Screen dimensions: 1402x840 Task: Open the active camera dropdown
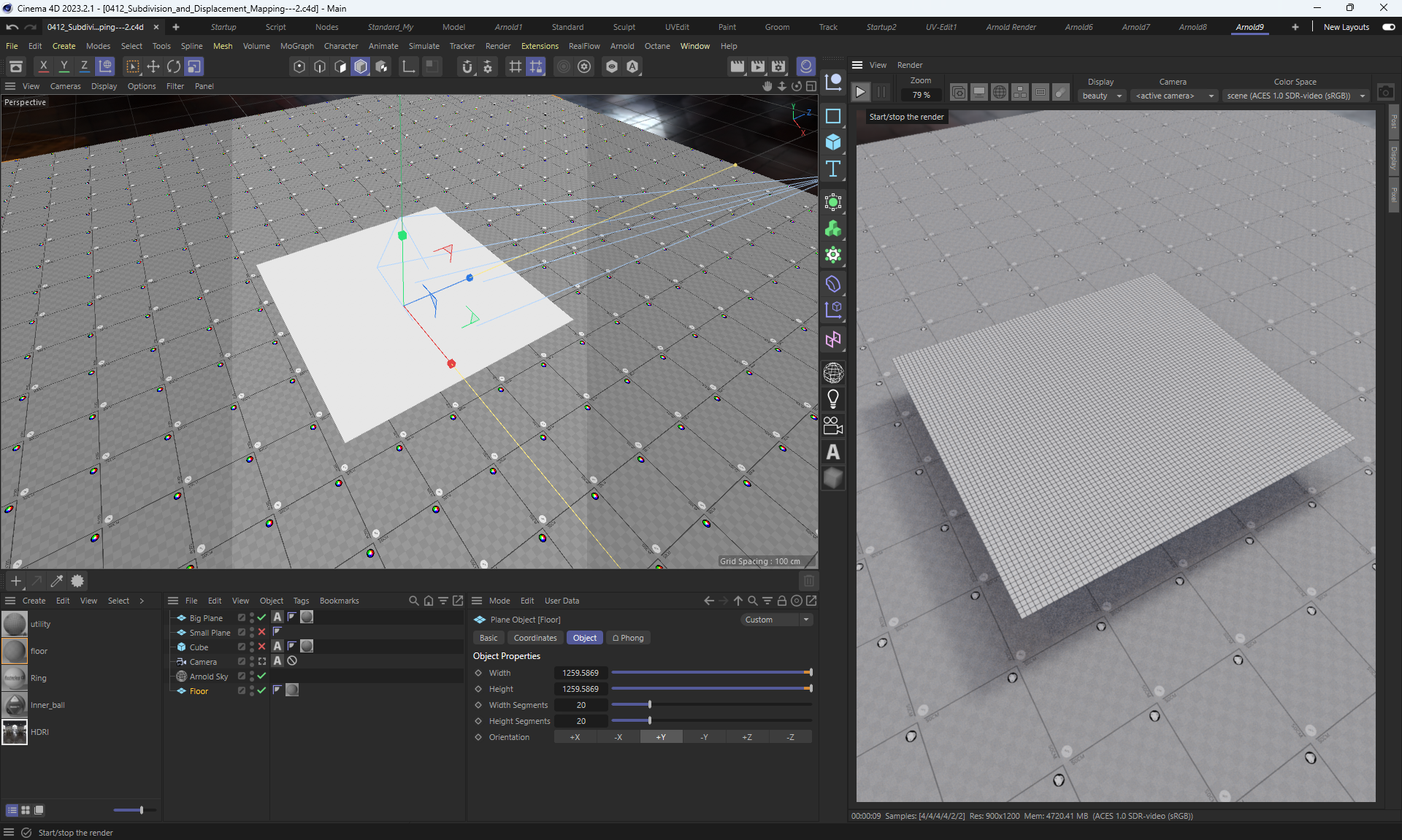[1174, 96]
